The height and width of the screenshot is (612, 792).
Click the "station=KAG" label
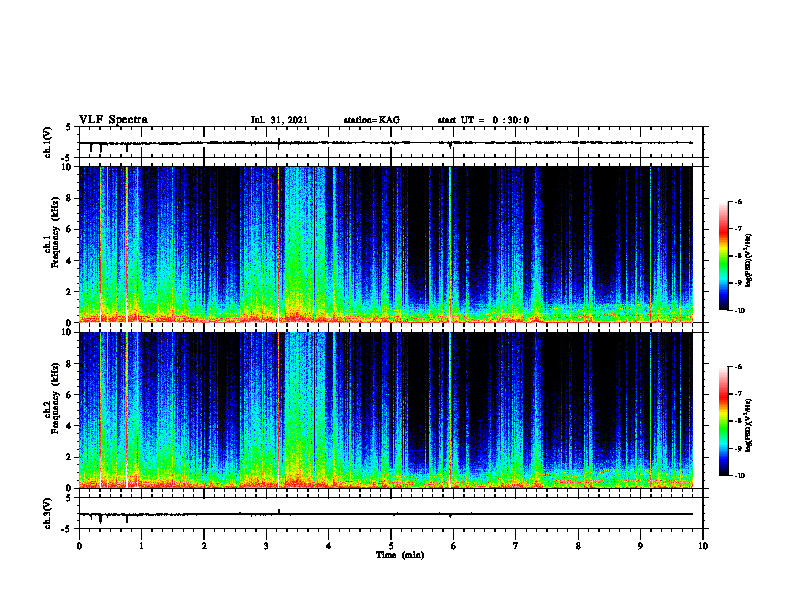coord(372,120)
